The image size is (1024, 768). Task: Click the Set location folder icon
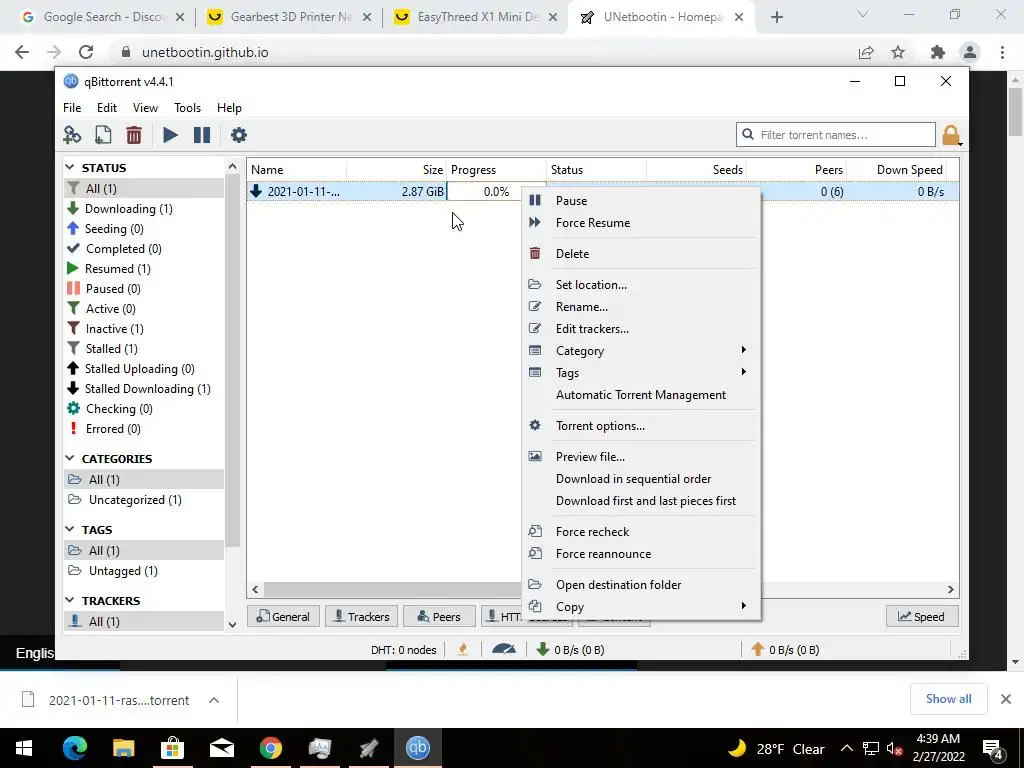tap(535, 284)
